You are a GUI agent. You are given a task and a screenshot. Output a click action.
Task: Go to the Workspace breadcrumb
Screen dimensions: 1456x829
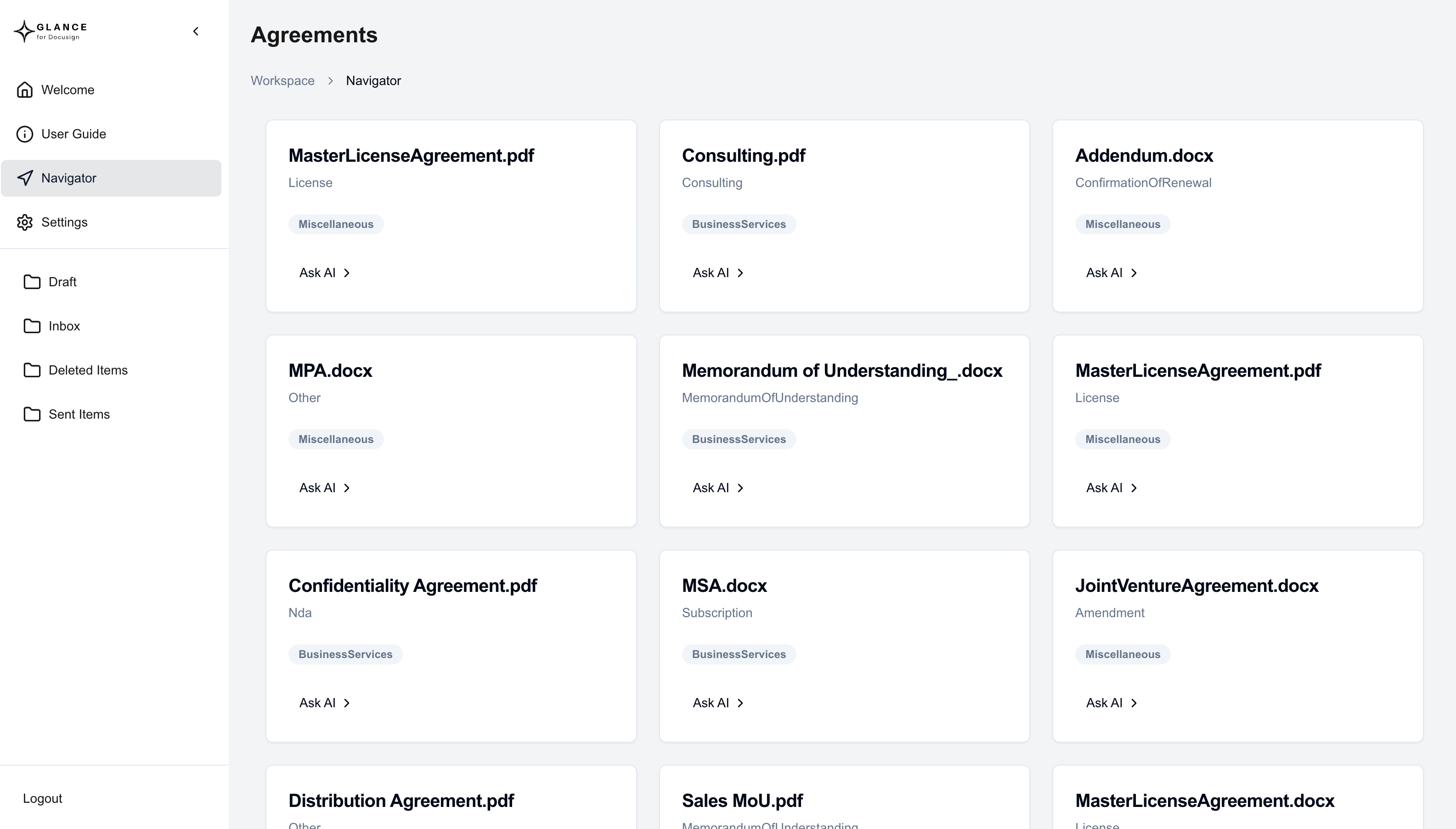click(282, 81)
